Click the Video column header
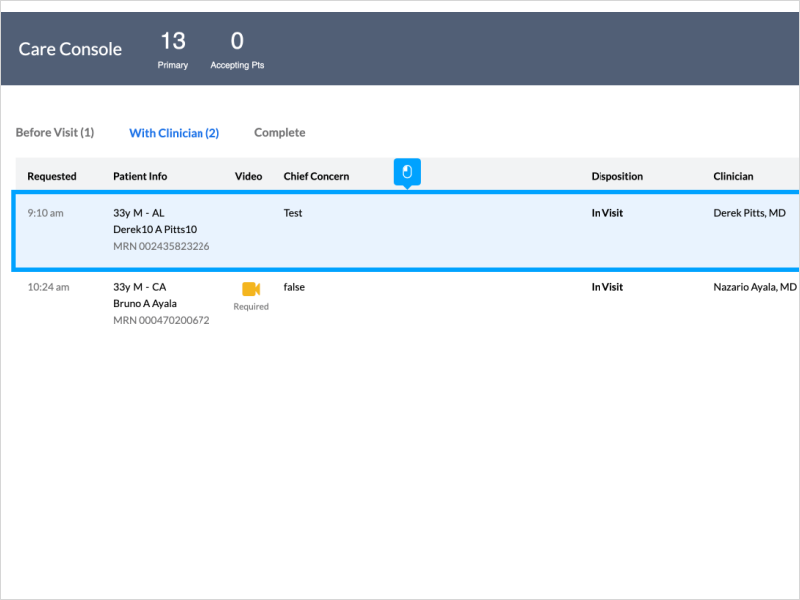 coord(248,176)
